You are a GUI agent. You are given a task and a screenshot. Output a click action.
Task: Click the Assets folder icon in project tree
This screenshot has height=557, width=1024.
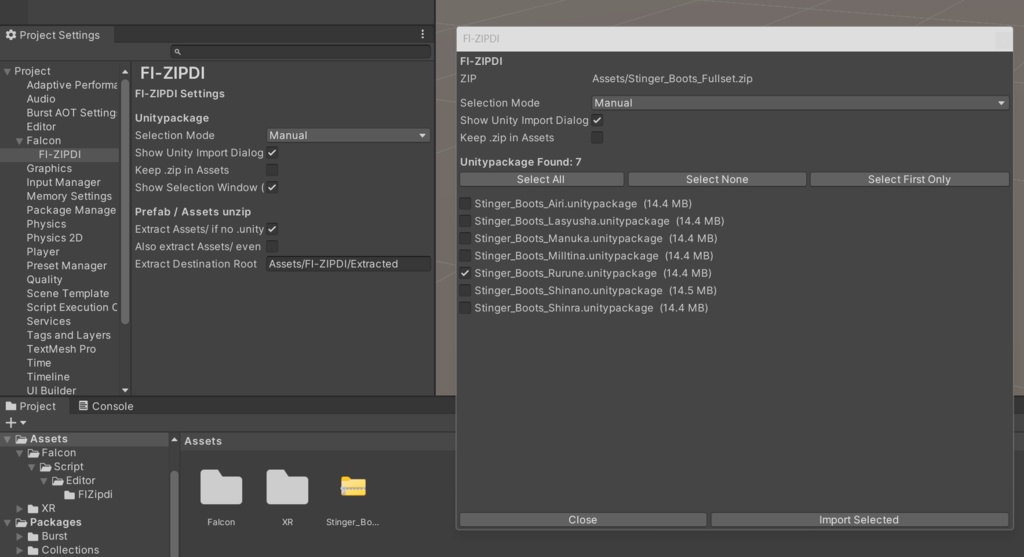coord(22,439)
